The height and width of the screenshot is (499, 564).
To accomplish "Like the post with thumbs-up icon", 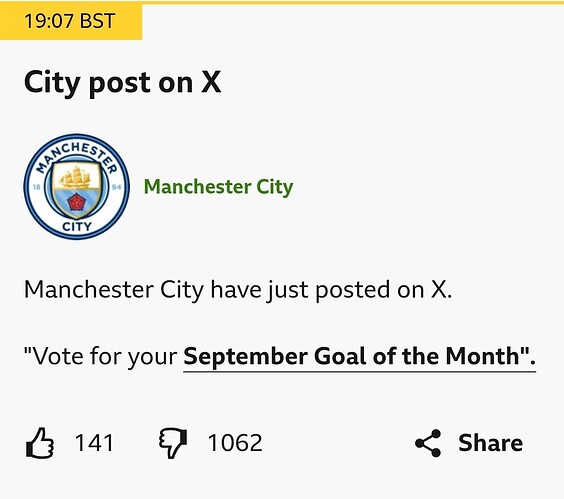I will click(40, 443).
